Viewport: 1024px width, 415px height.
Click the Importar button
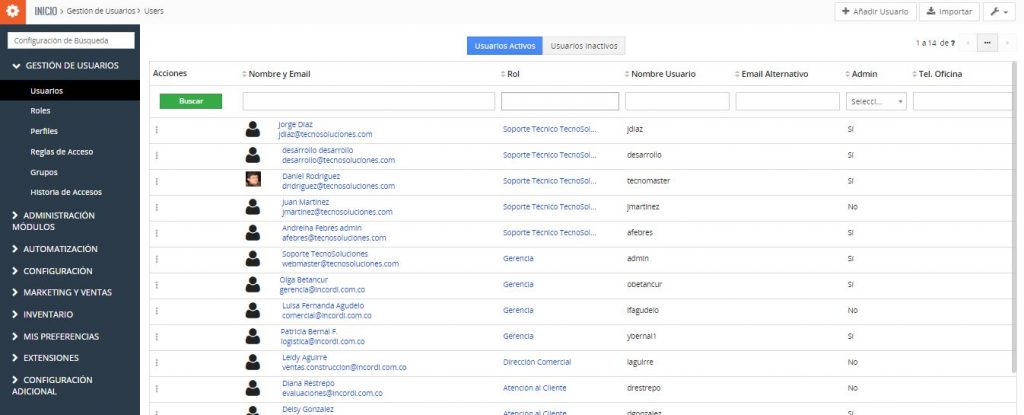945,12
